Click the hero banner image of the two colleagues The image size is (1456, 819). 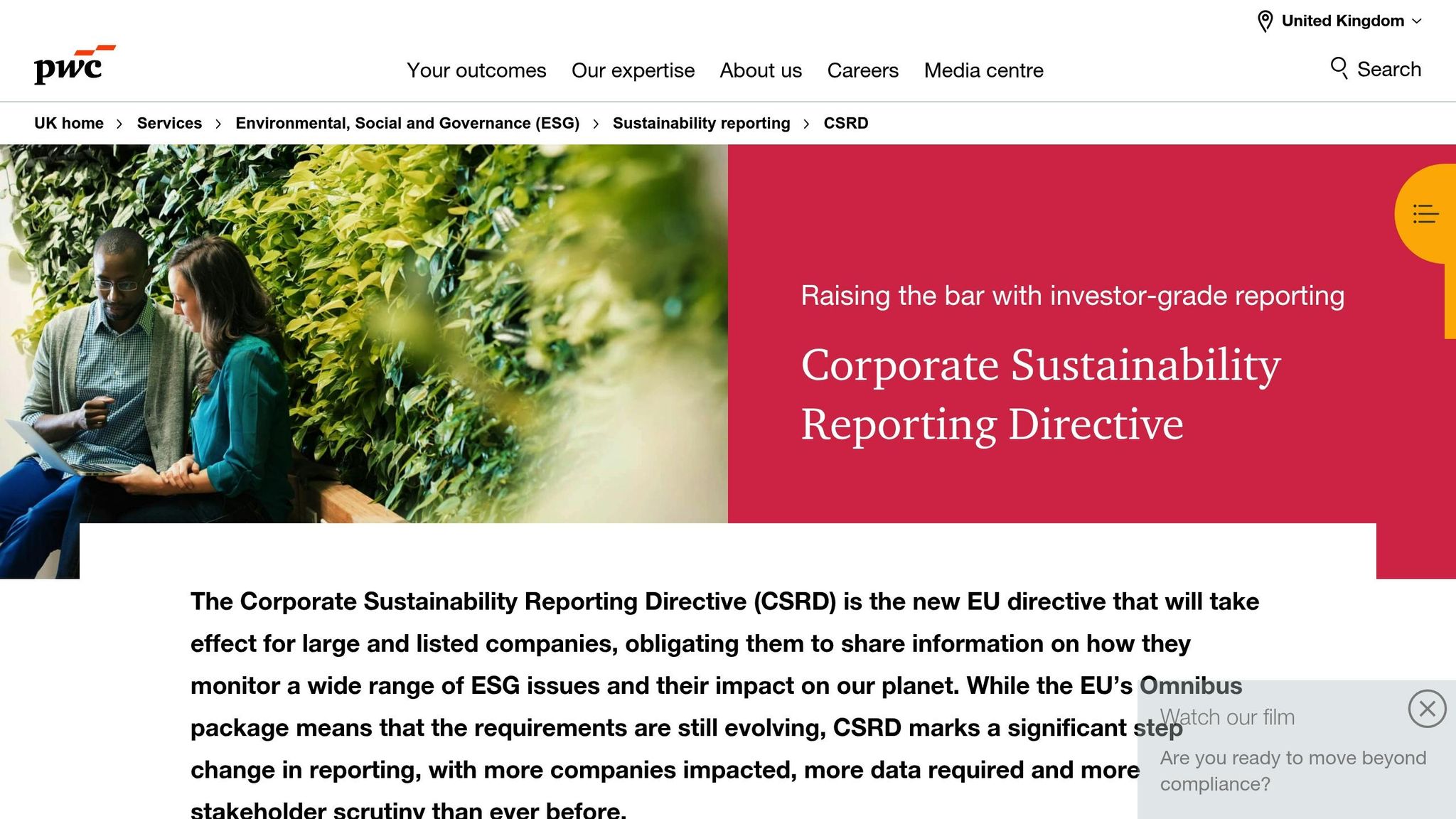[x=355, y=327]
